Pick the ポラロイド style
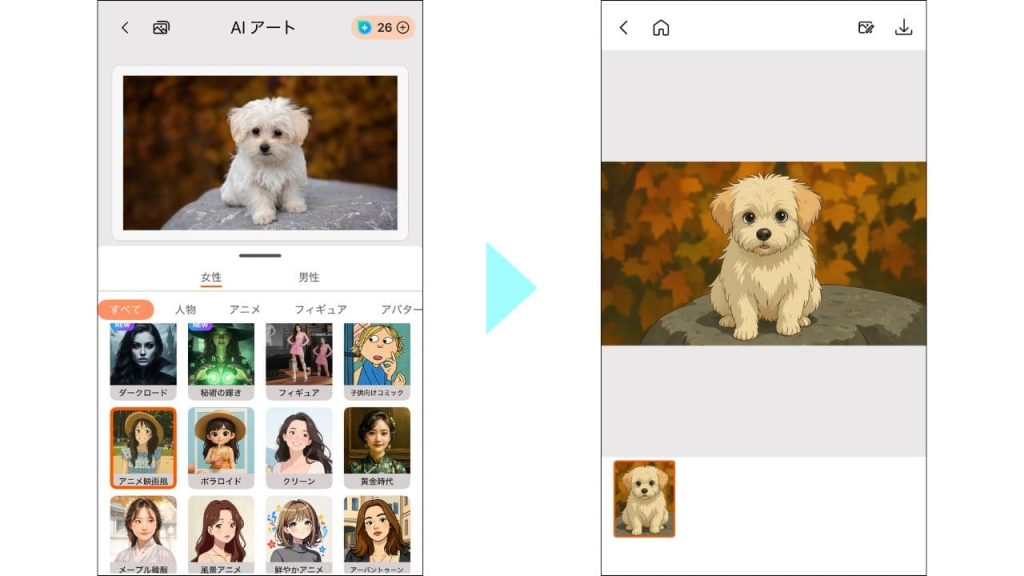The height and width of the screenshot is (576, 1024). coord(221,445)
